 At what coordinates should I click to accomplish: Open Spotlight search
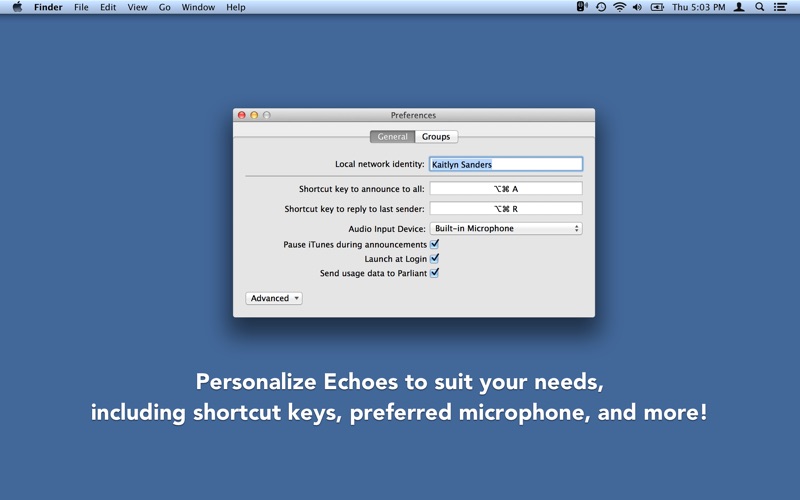[x=760, y=7]
